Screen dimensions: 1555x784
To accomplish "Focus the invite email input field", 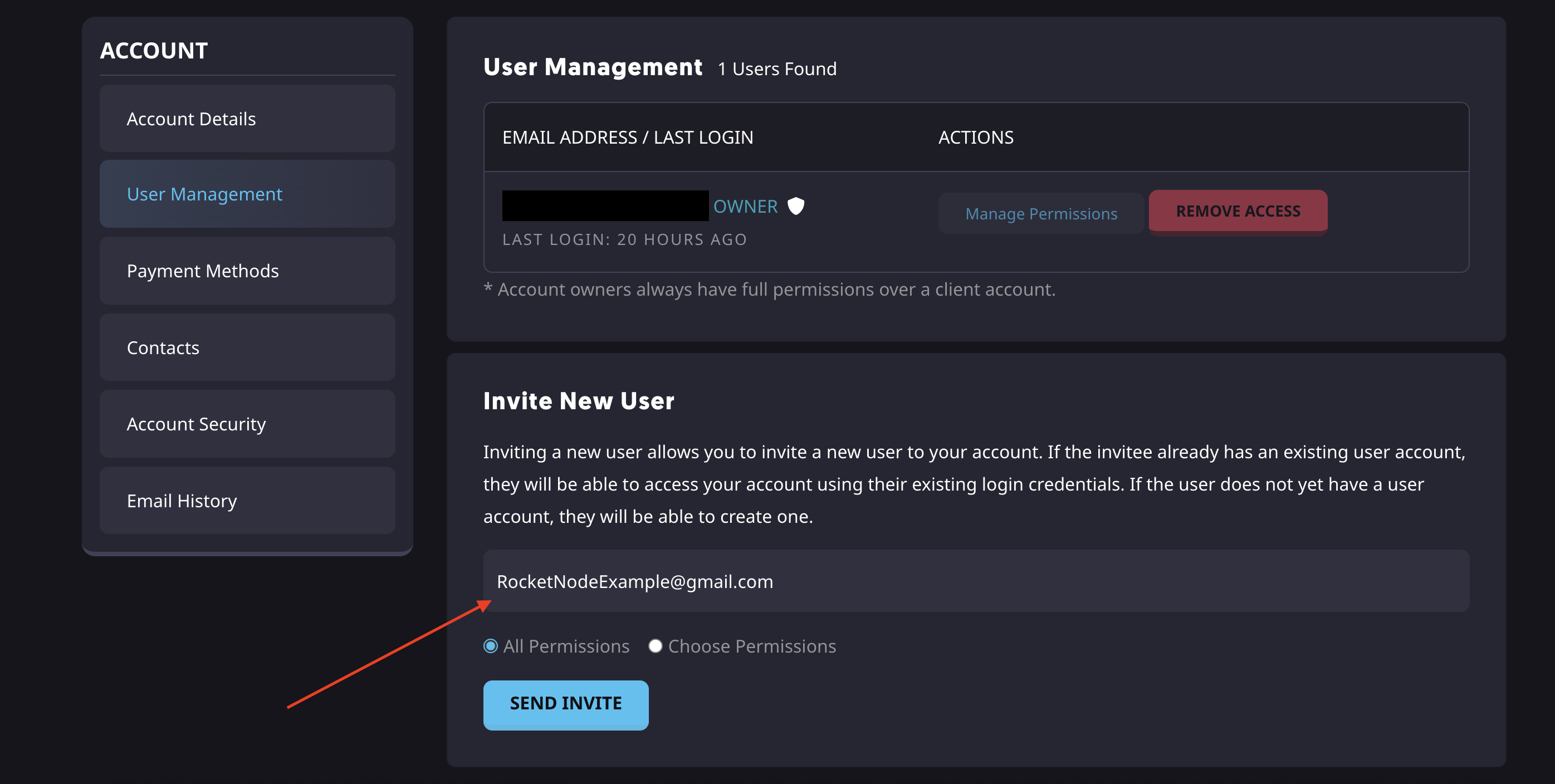I will point(976,581).
